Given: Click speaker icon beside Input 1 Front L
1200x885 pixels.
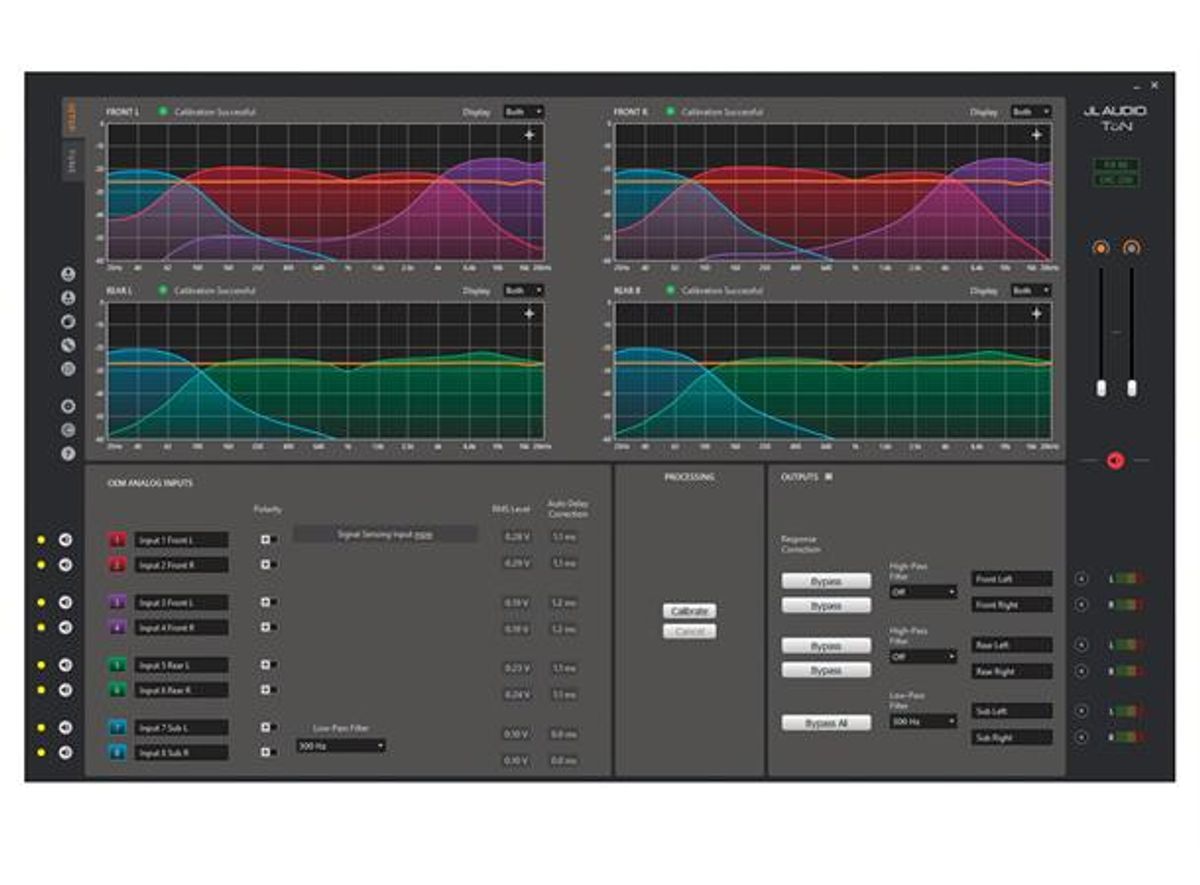Looking at the screenshot, I should pos(65,540).
